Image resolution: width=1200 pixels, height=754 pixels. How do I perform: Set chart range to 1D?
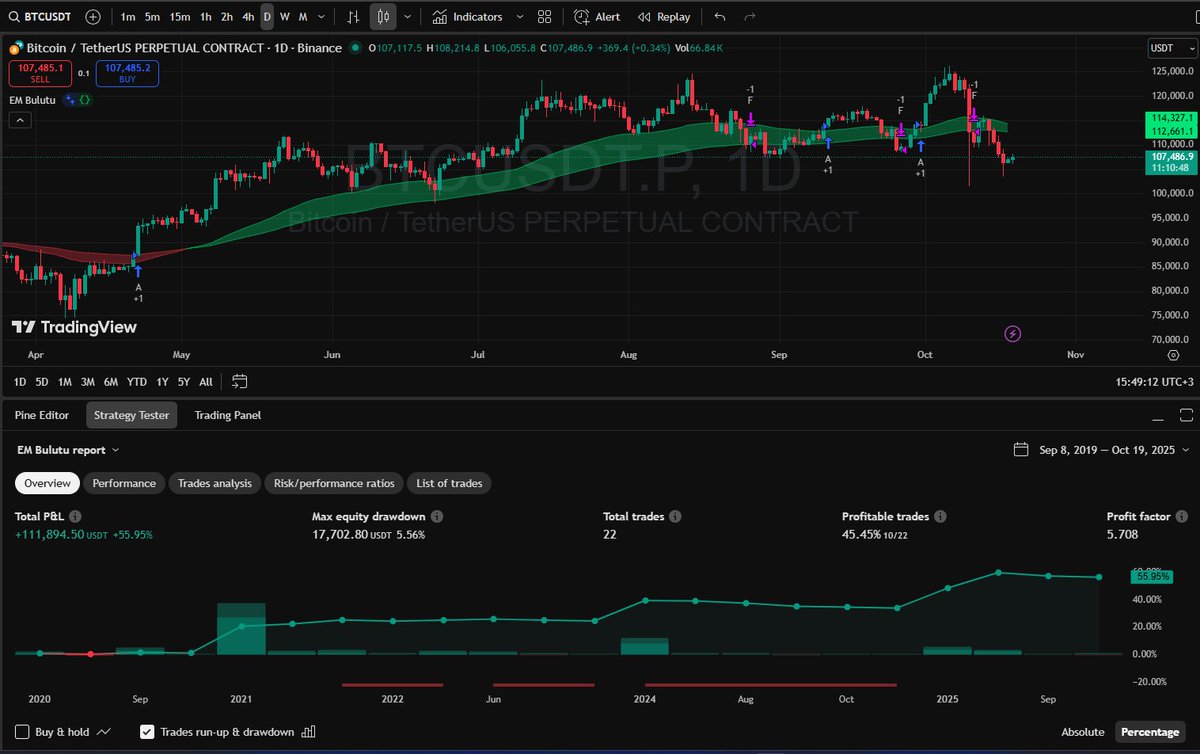[x=20, y=381]
